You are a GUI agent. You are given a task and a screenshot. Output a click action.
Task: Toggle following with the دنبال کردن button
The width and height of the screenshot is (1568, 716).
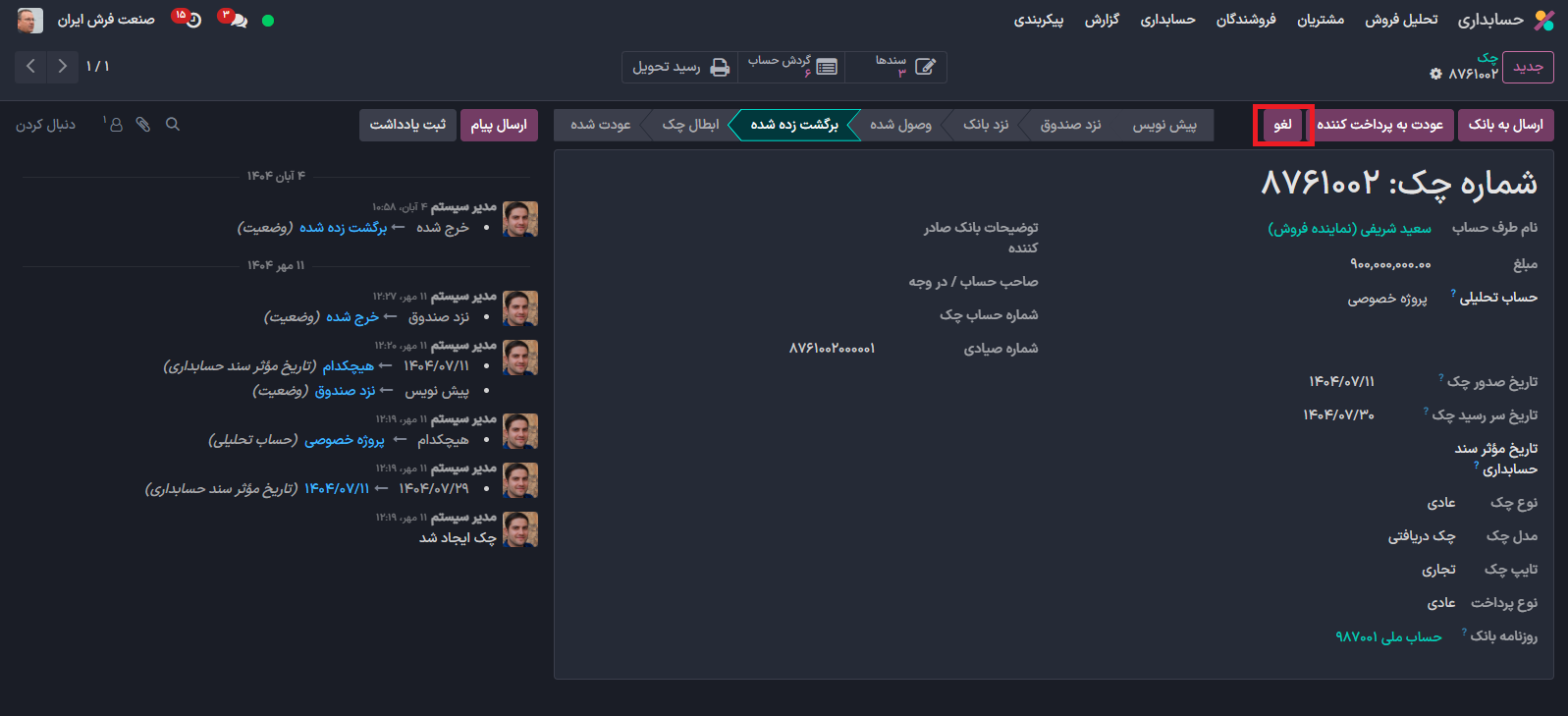pyautogui.click(x=45, y=125)
